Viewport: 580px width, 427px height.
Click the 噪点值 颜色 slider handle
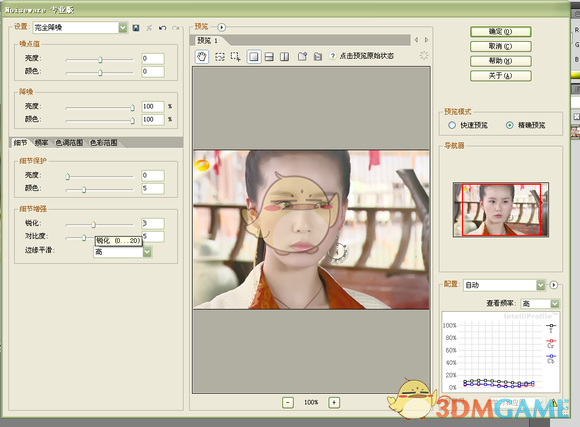[100, 73]
